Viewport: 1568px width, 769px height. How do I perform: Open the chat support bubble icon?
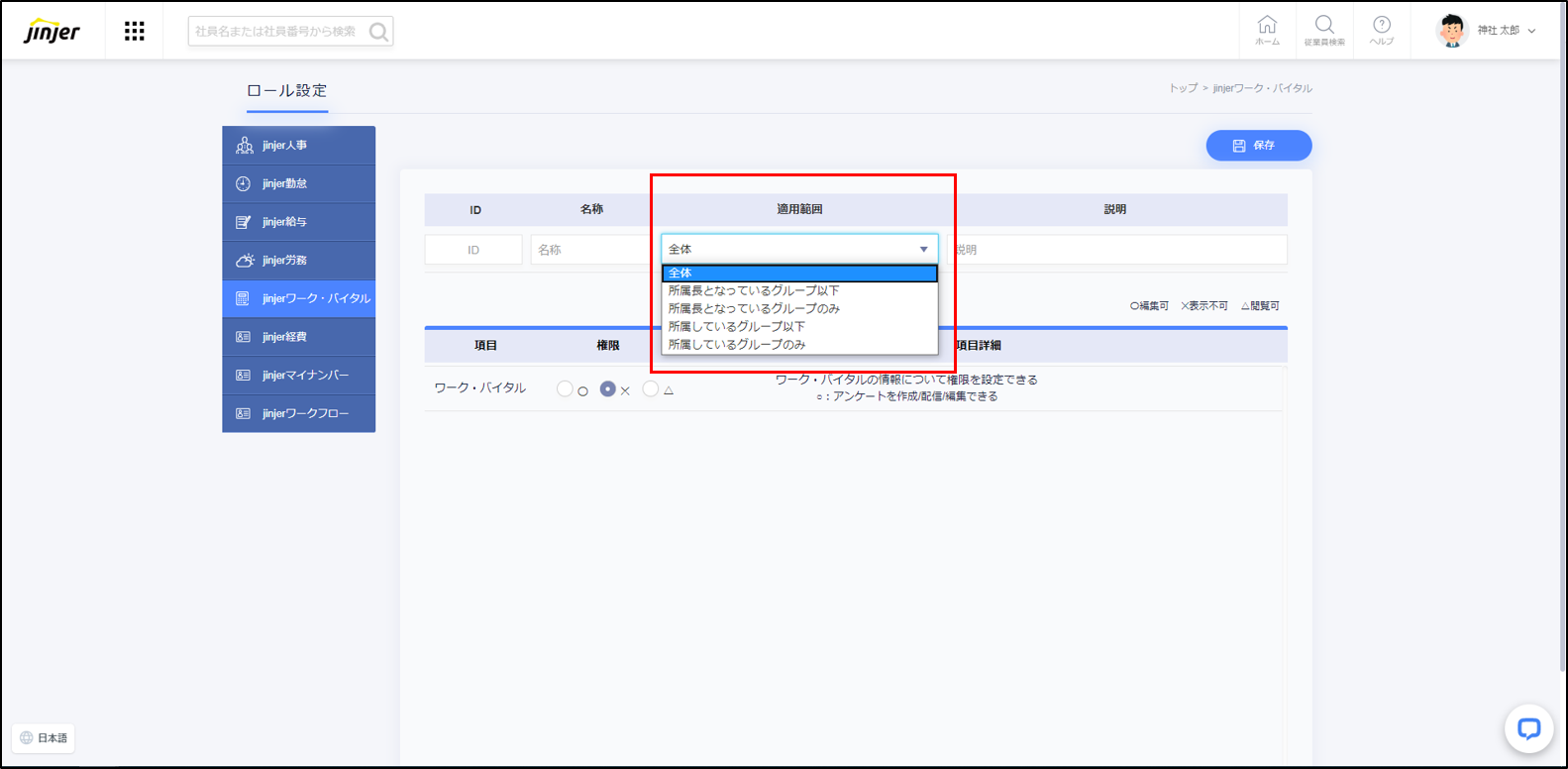coord(1528,729)
